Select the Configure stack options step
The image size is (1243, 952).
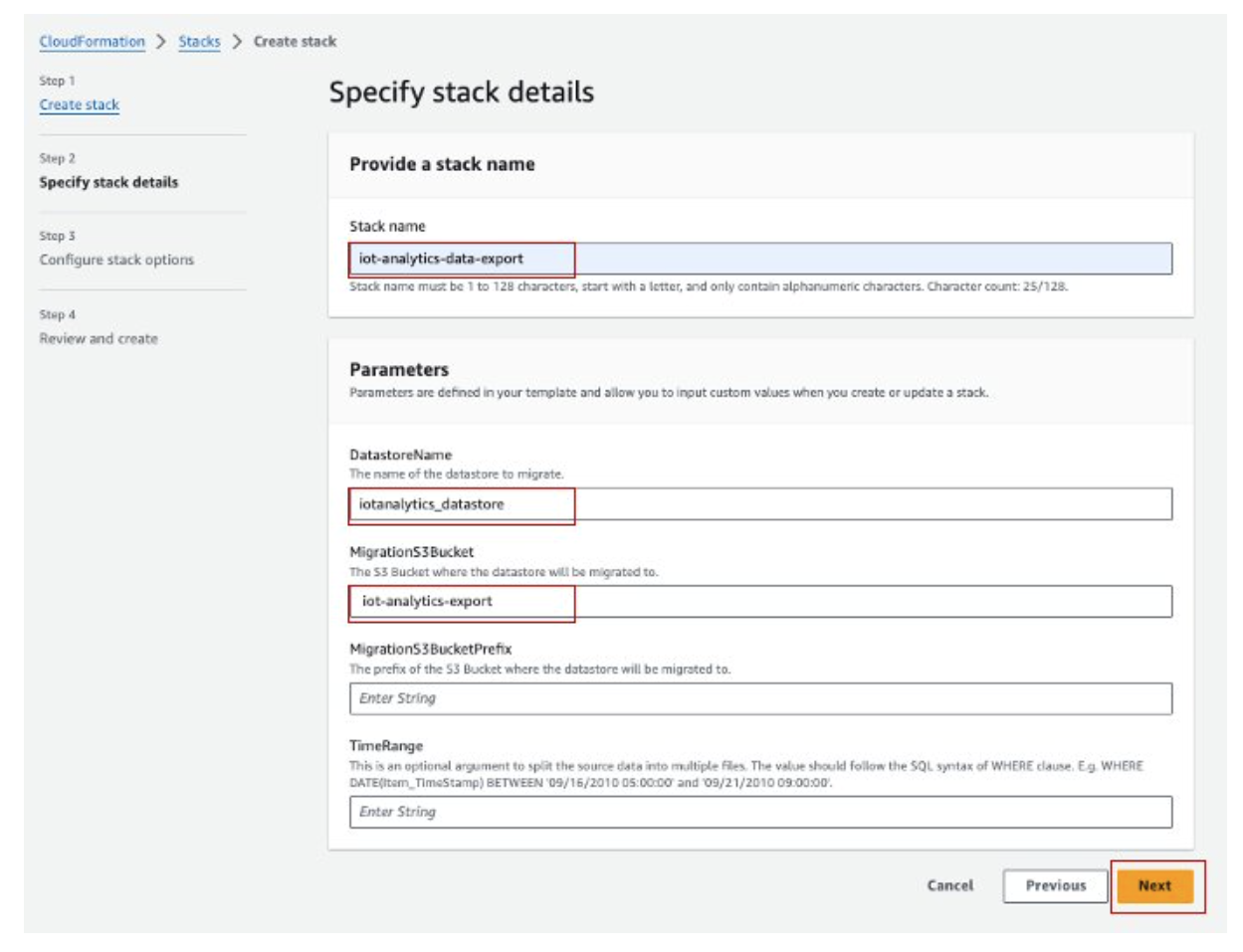point(116,260)
